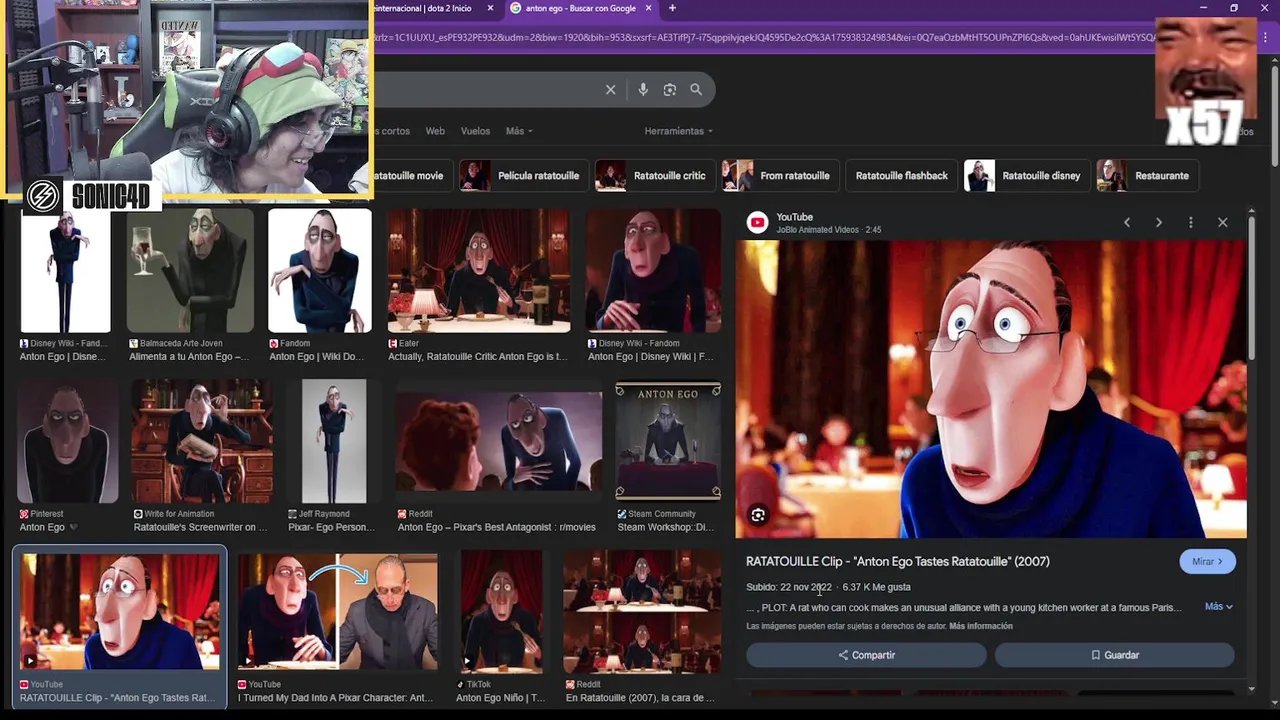Open the 'Más información' copyright link
This screenshot has height=720, width=1280.
coord(981,626)
